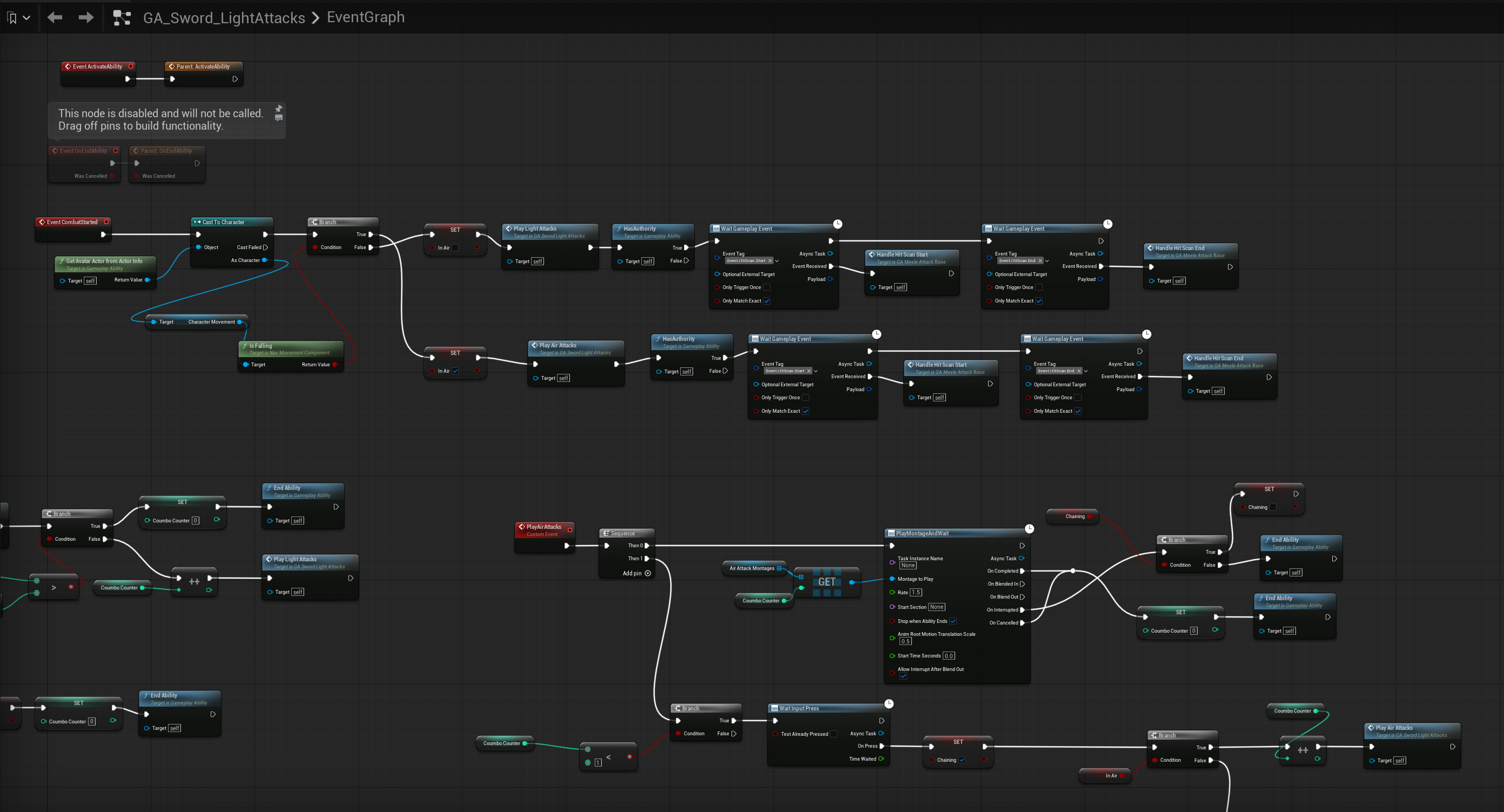Click the Add pin plus icon on Sequence
The width and height of the screenshot is (1504, 812).
(648, 573)
